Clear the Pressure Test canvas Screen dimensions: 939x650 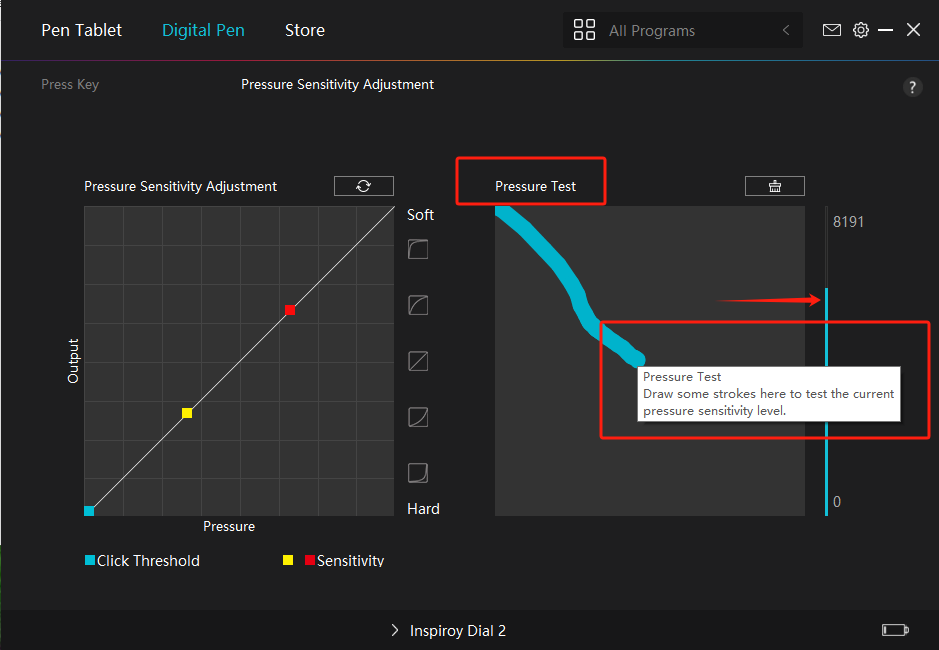click(774, 186)
